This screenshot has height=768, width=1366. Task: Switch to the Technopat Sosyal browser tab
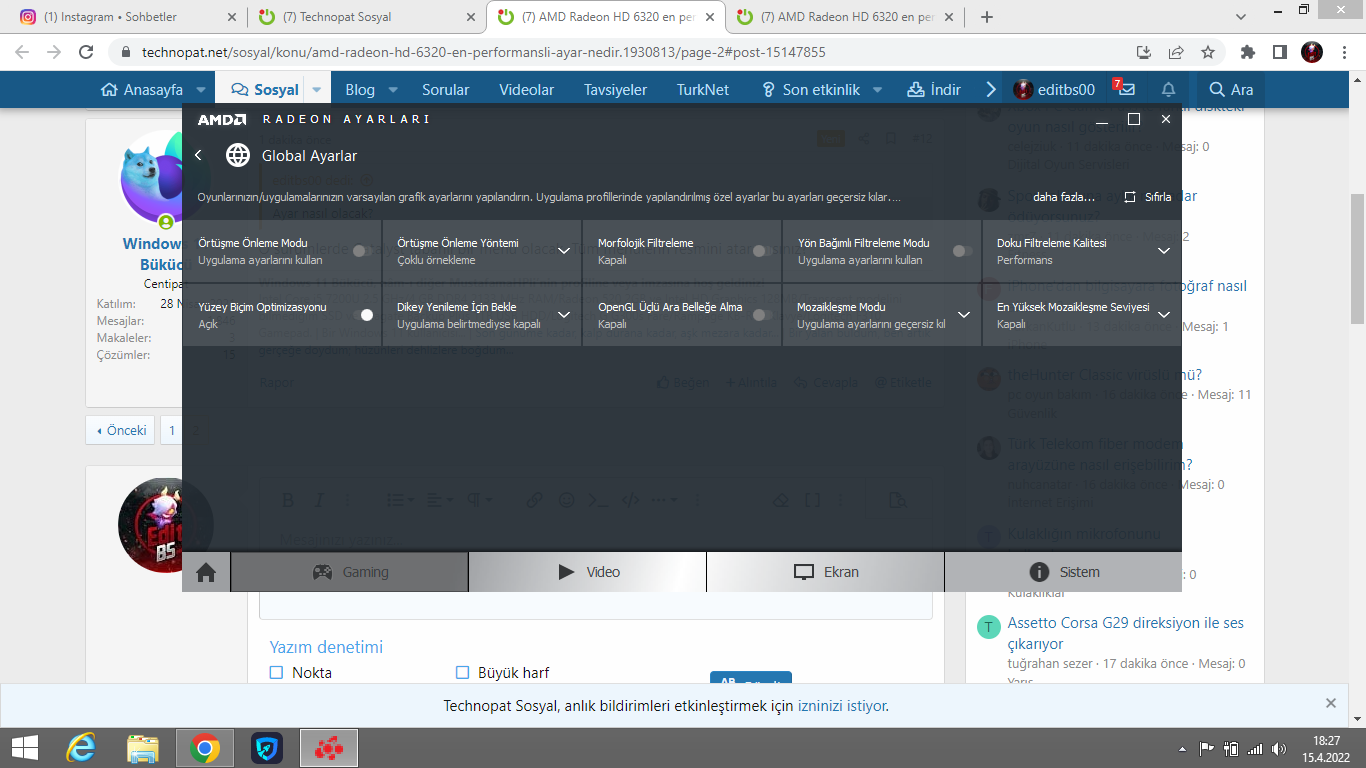point(366,17)
